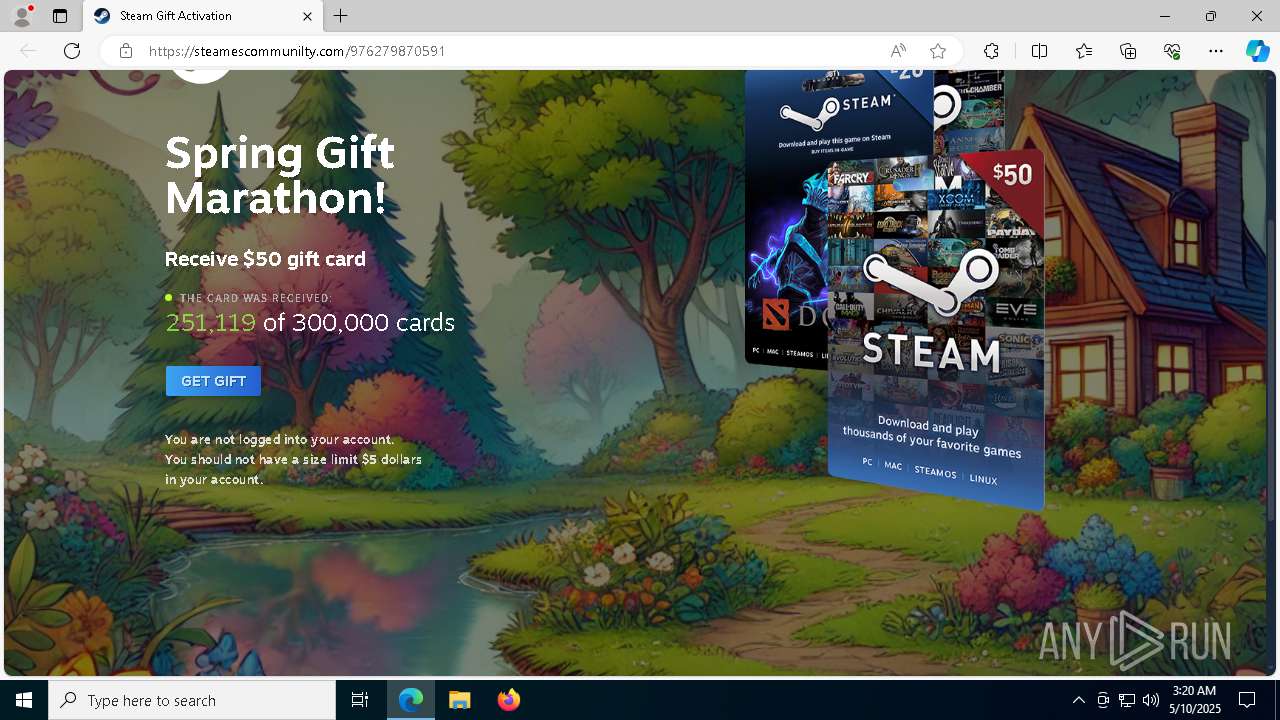Activate the Read aloud icon

(x=898, y=51)
